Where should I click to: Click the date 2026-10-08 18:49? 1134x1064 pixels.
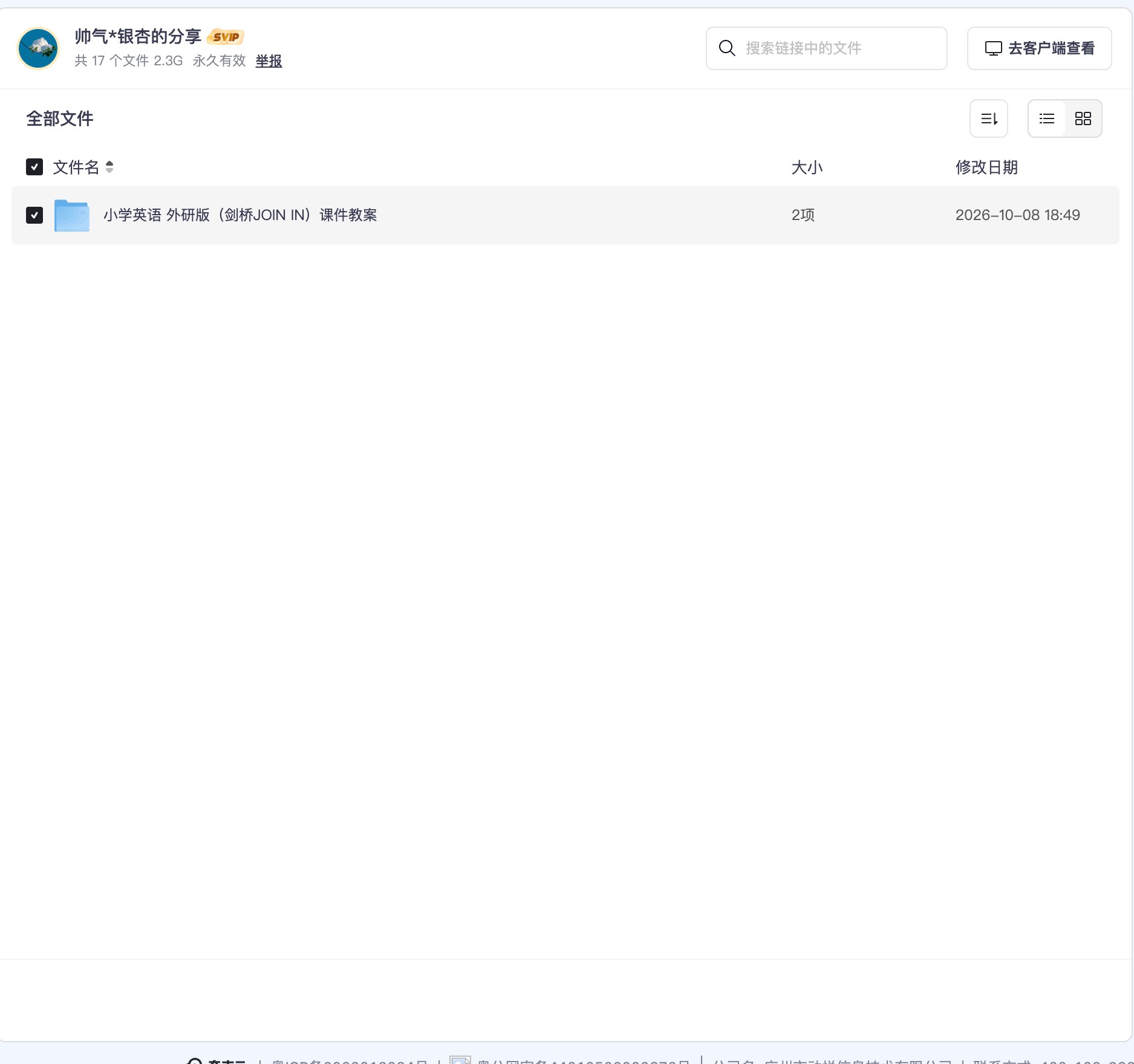tap(1017, 215)
